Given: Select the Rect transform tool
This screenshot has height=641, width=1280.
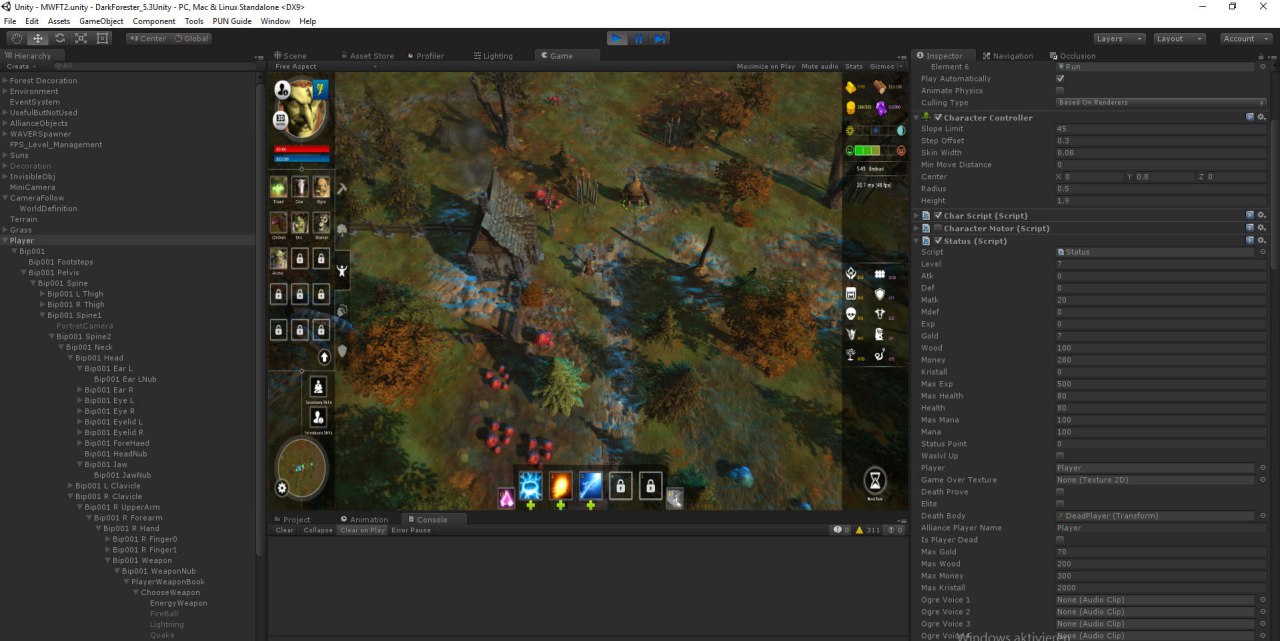Looking at the screenshot, I should pyautogui.click(x=103, y=38).
